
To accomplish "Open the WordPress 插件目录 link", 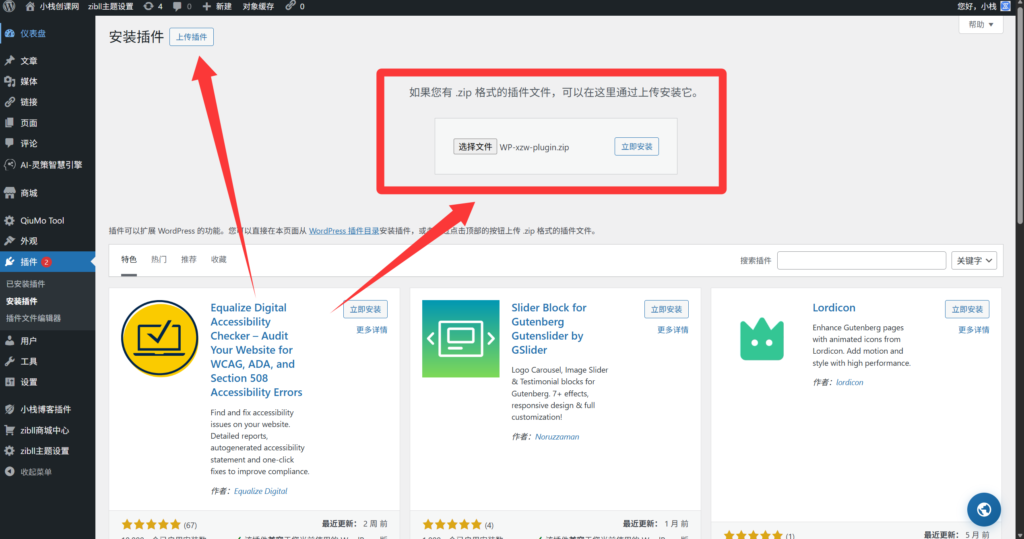I will point(344,231).
